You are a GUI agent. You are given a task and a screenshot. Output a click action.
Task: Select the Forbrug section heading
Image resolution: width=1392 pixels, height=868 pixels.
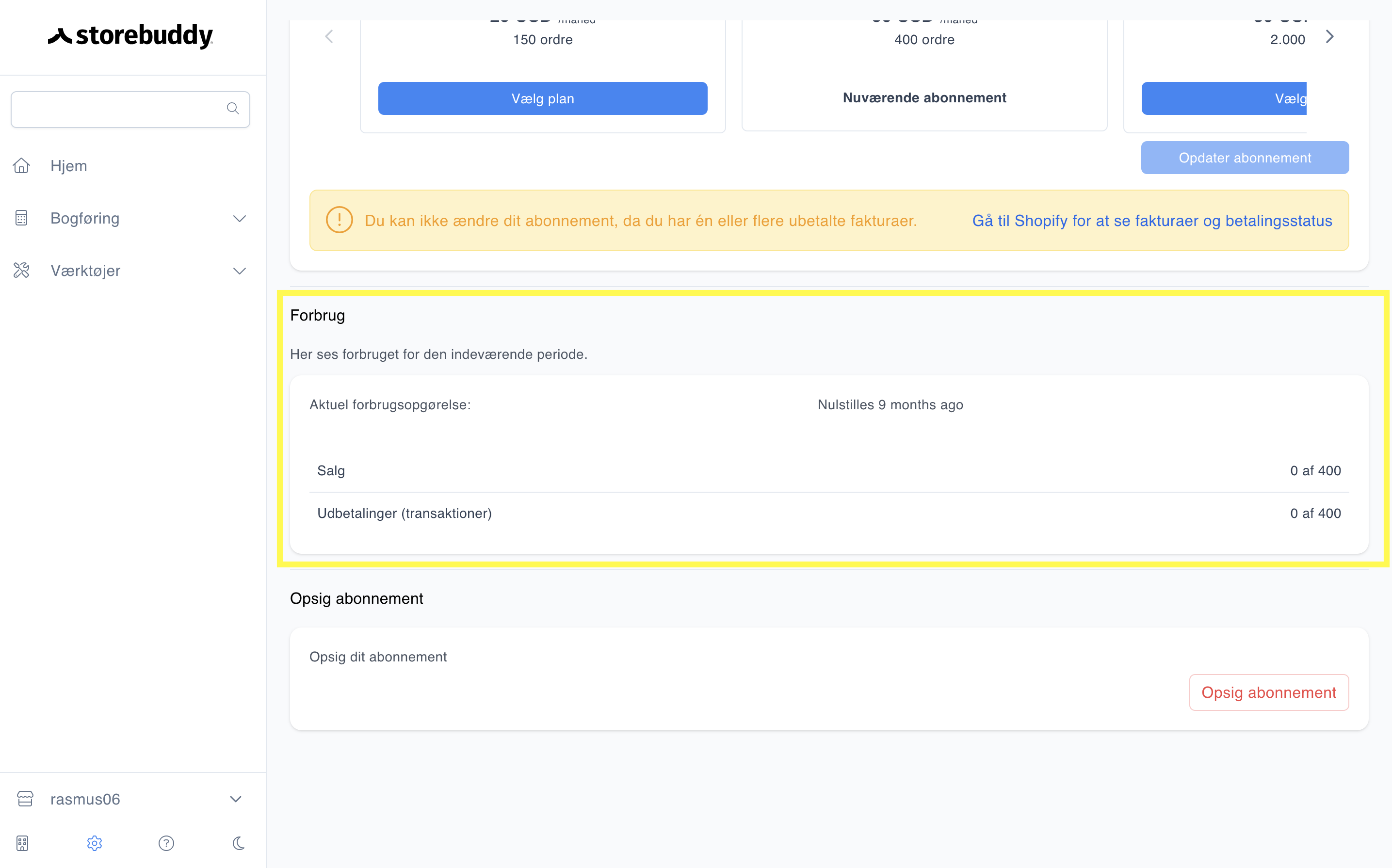(317, 315)
